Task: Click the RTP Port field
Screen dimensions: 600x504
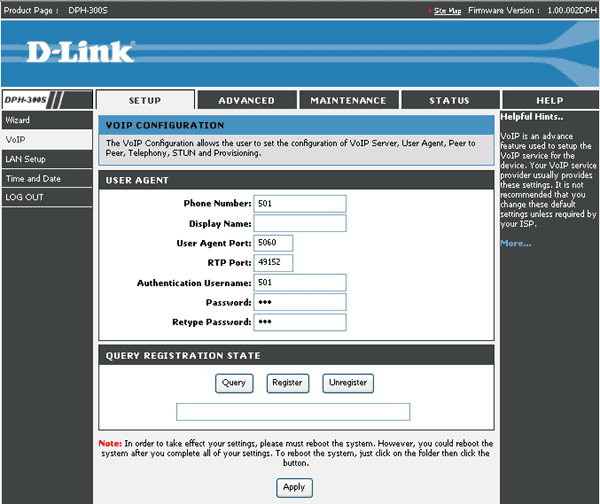Action: (x=273, y=263)
